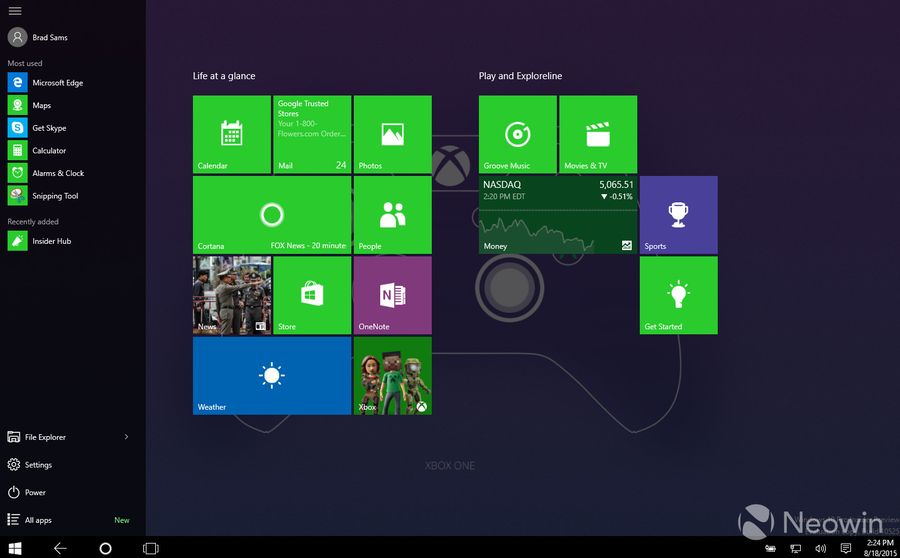Viewport: 900px width, 558px height.
Task: Launch Snipping Tool
Action: pyautogui.click(x=43, y=196)
